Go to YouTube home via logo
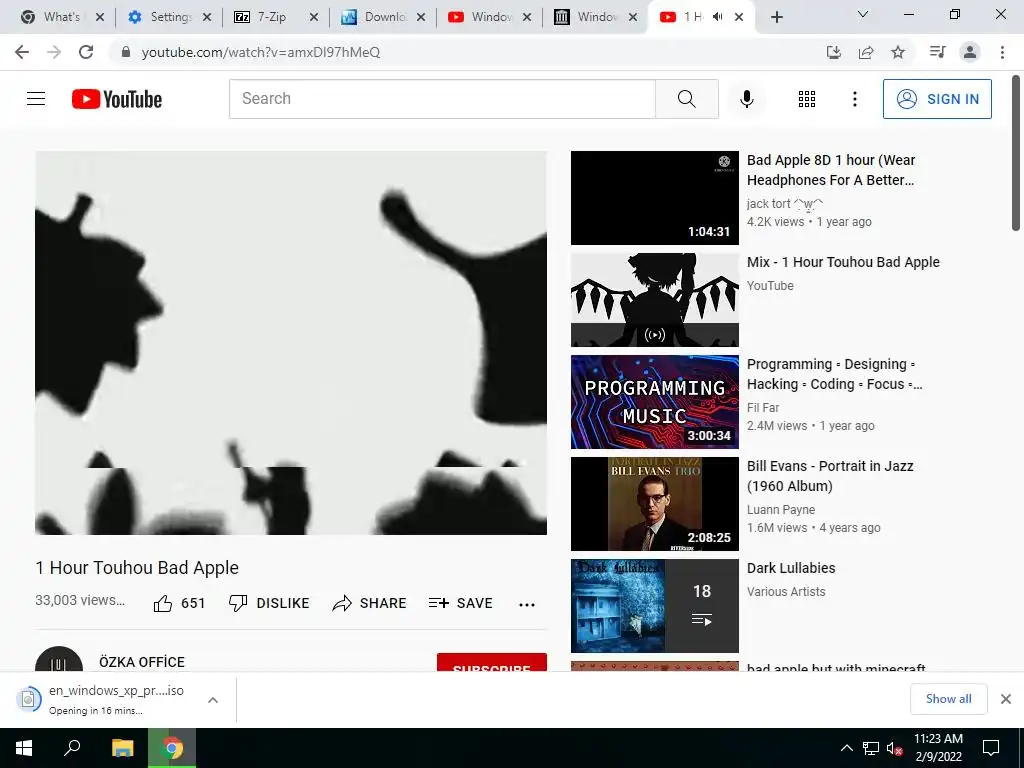This screenshot has width=1024, height=768. coord(117,99)
